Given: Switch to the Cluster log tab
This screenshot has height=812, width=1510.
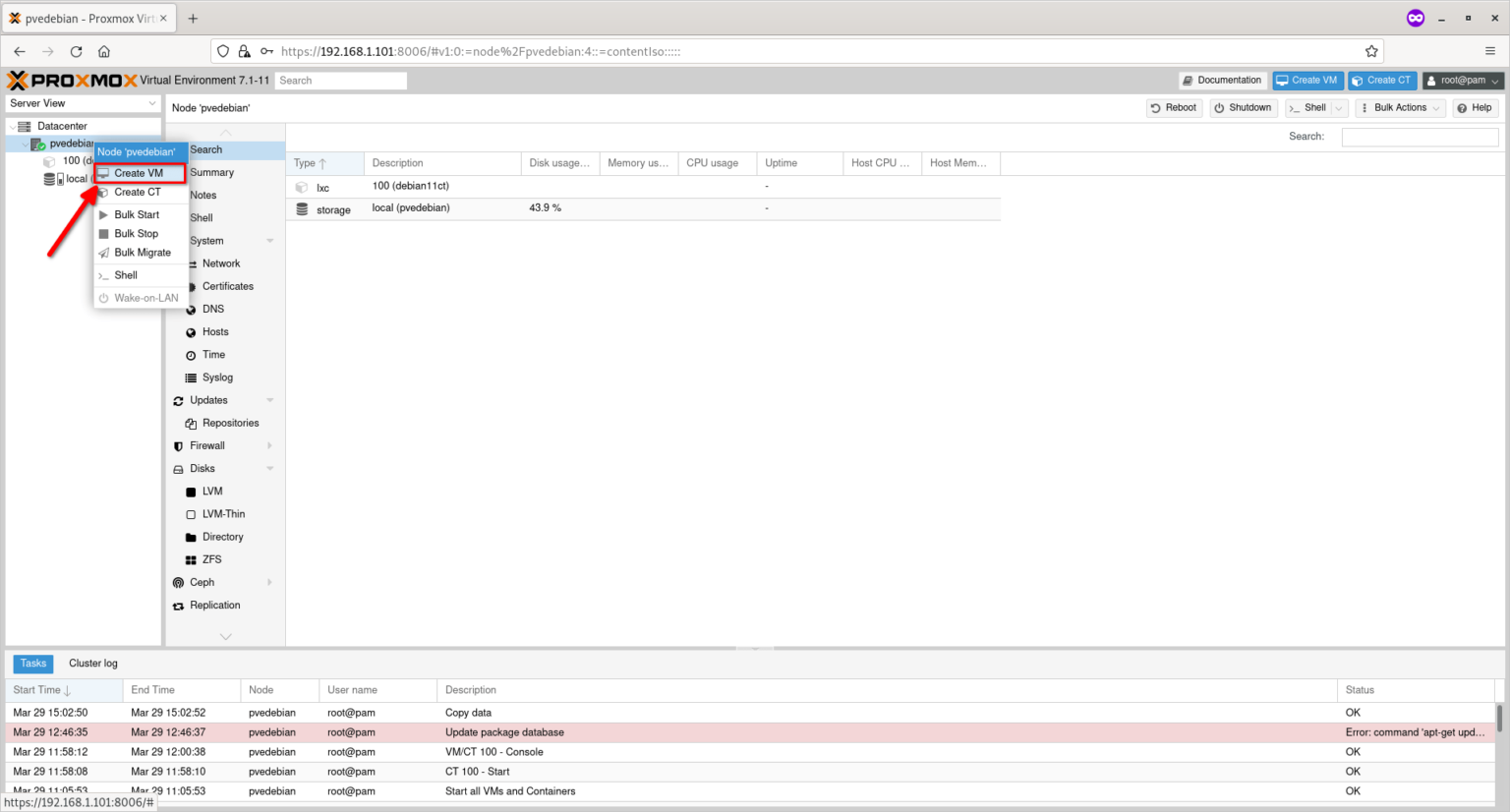Looking at the screenshot, I should [92, 663].
